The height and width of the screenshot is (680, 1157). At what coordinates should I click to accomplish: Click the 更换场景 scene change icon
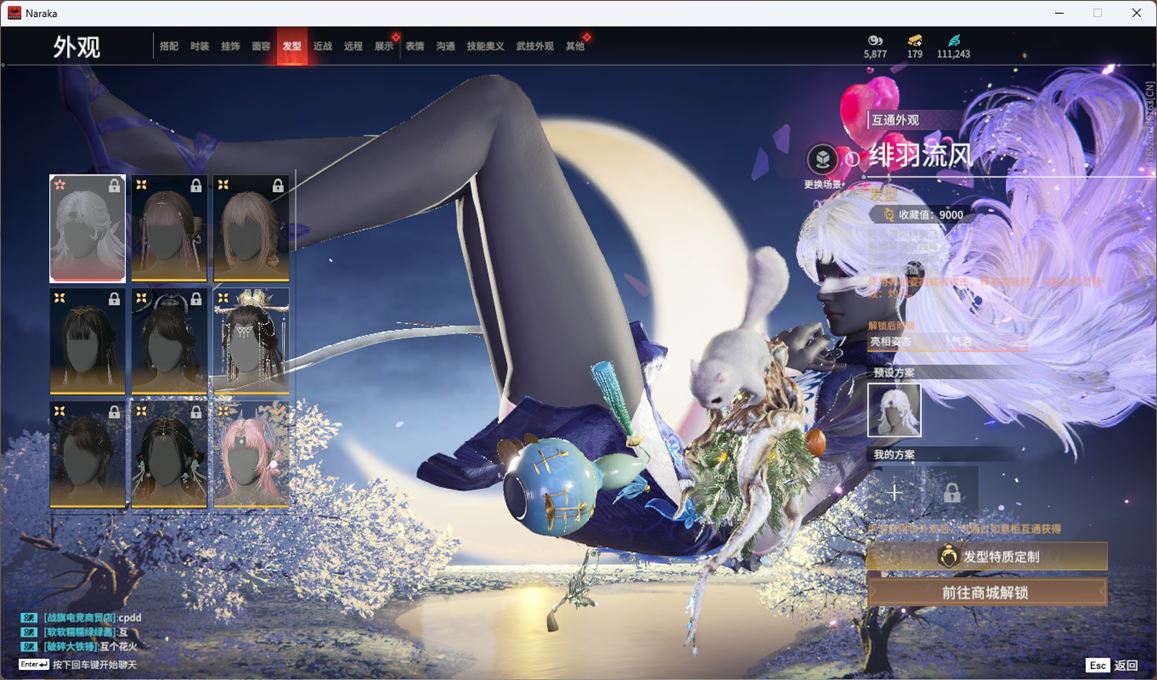tap(822, 159)
